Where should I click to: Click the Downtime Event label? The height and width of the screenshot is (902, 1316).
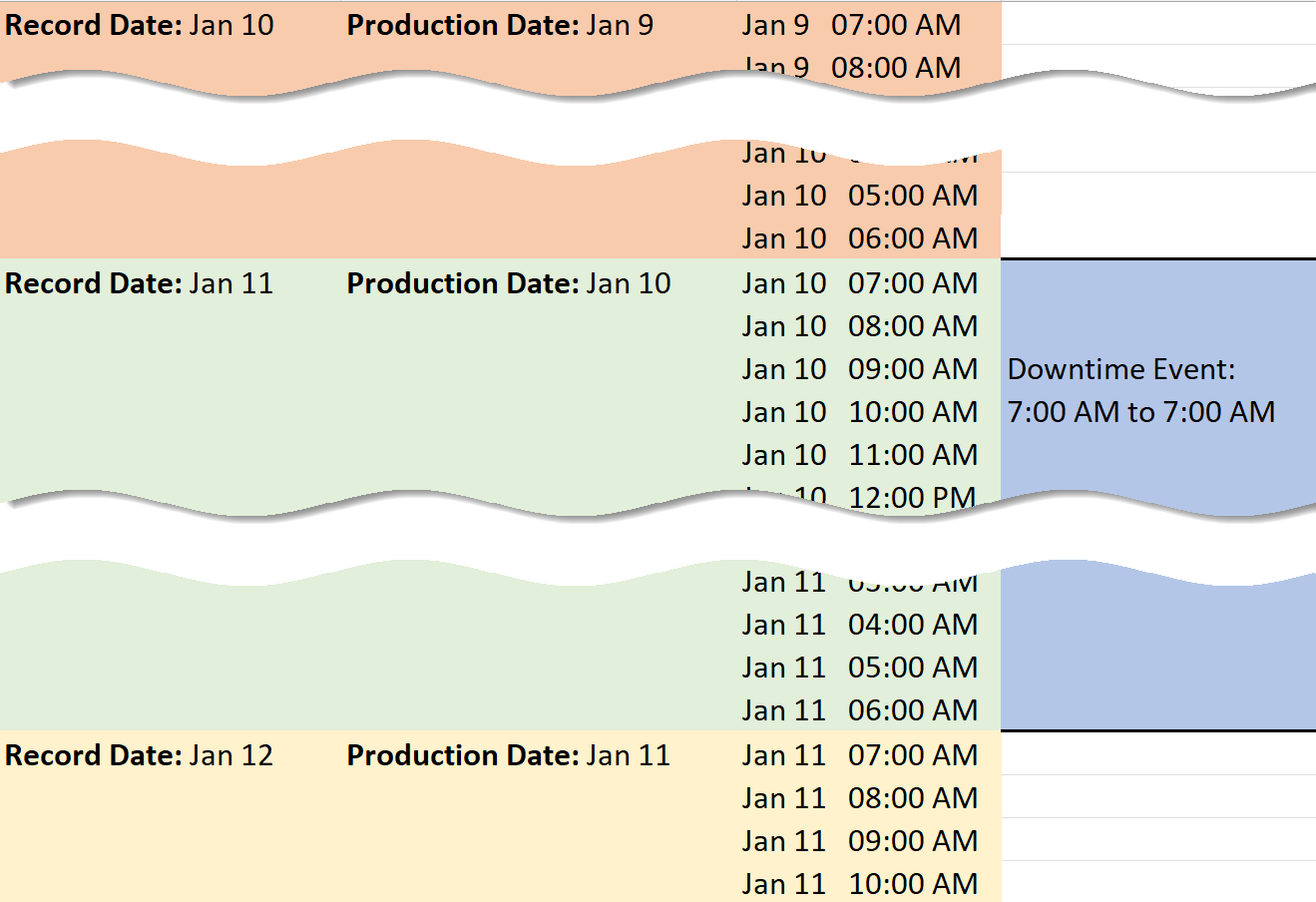coord(1121,369)
